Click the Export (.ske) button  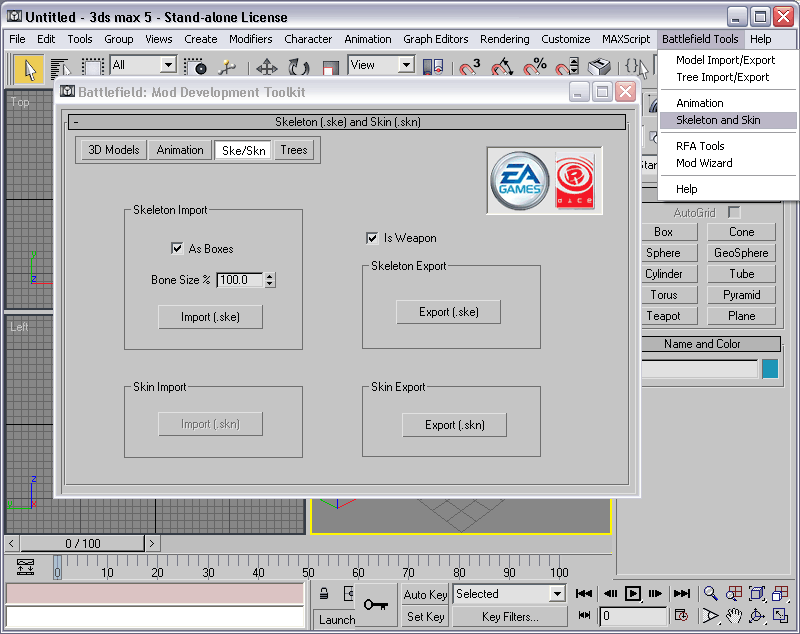[448, 312]
